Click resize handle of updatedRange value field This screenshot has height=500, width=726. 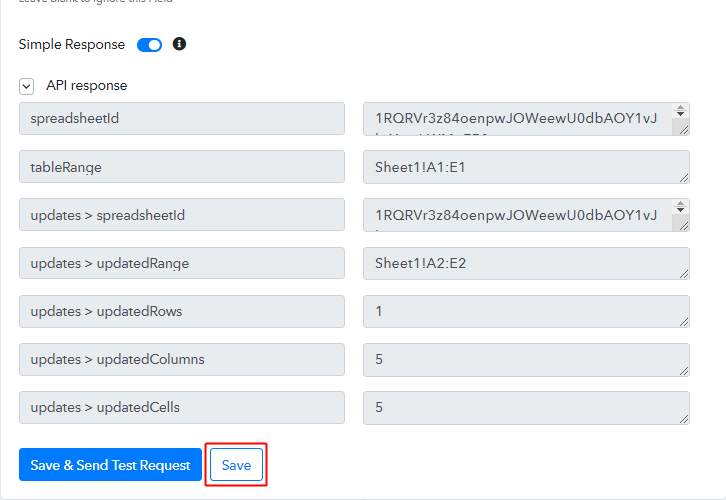(684, 275)
